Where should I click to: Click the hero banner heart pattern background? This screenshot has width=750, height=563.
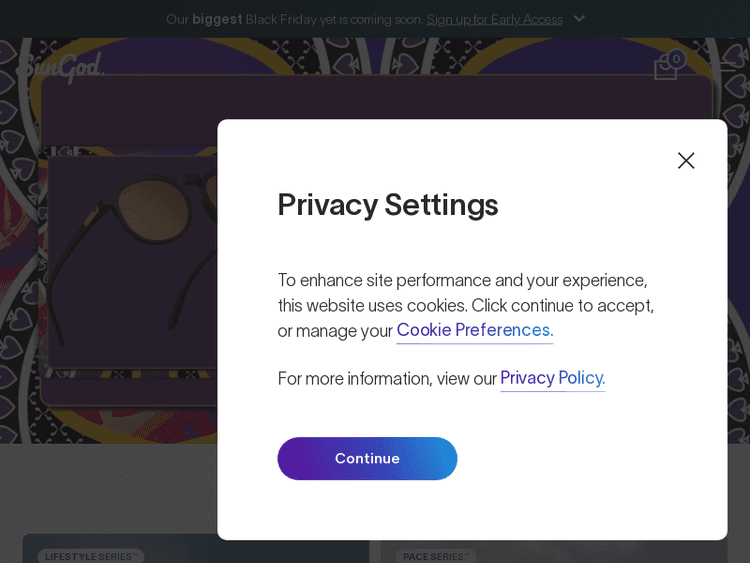pyautogui.click(x=20, y=300)
